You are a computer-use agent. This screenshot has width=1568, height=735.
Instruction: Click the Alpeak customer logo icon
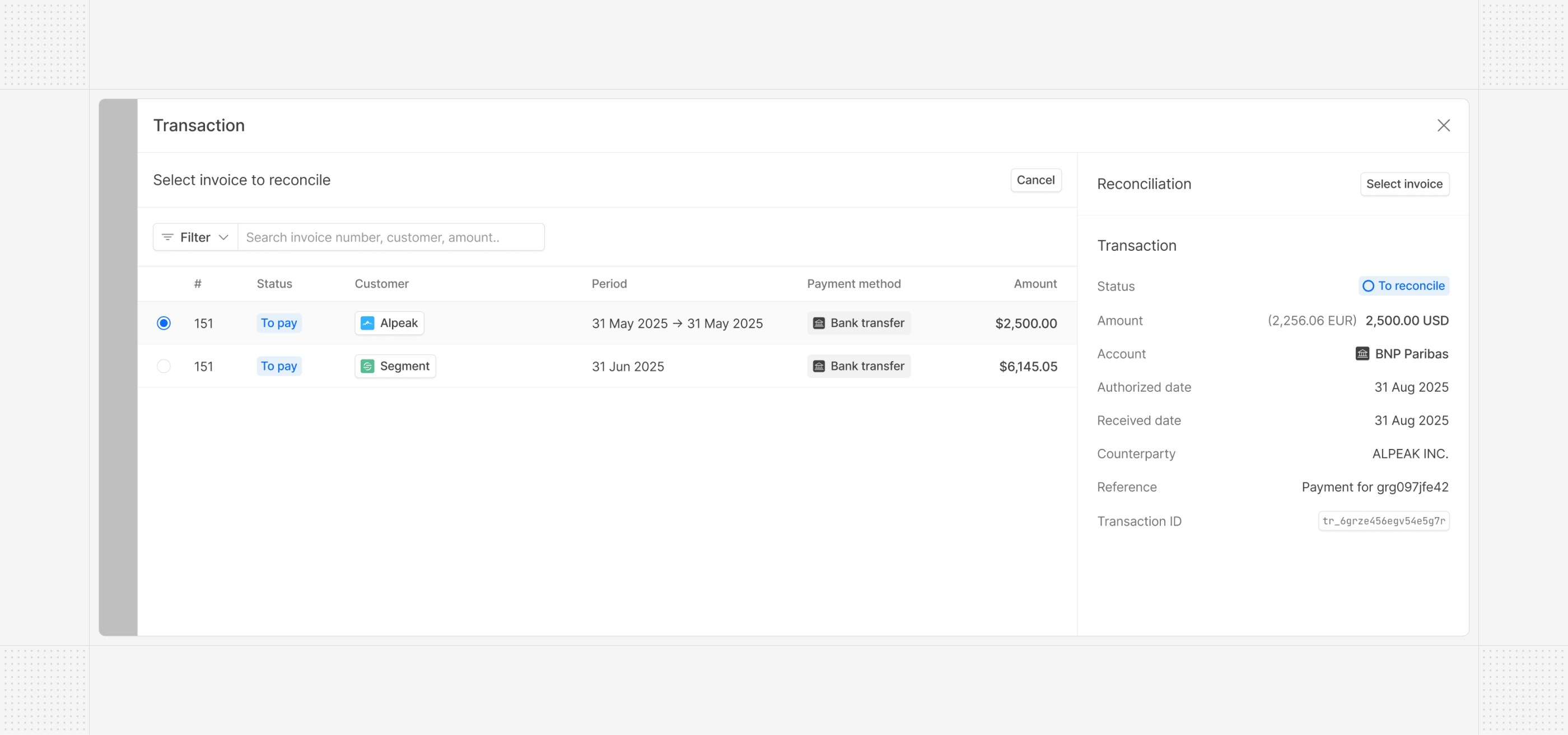367,323
